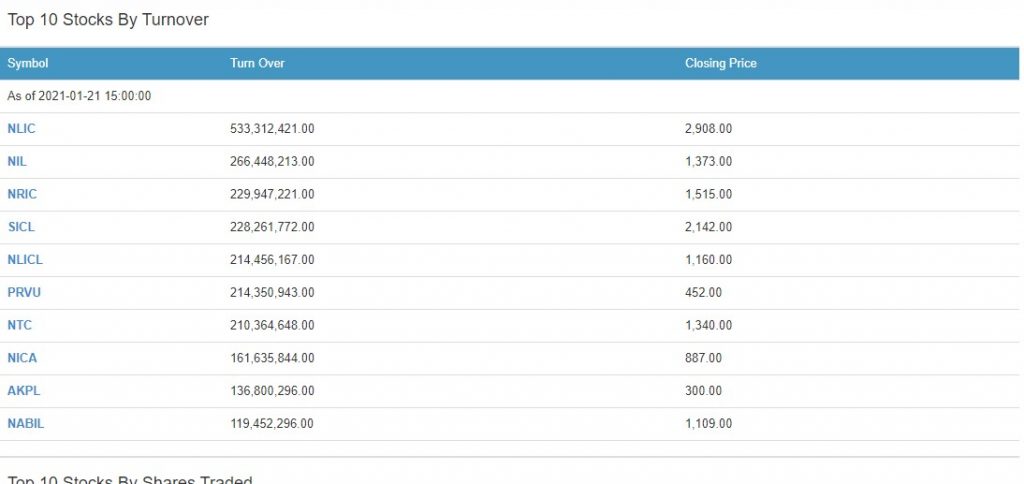Image resolution: width=1024 pixels, height=484 pixels.
Task: Open the NLIC stock symbol link
Action: [21, 129]
